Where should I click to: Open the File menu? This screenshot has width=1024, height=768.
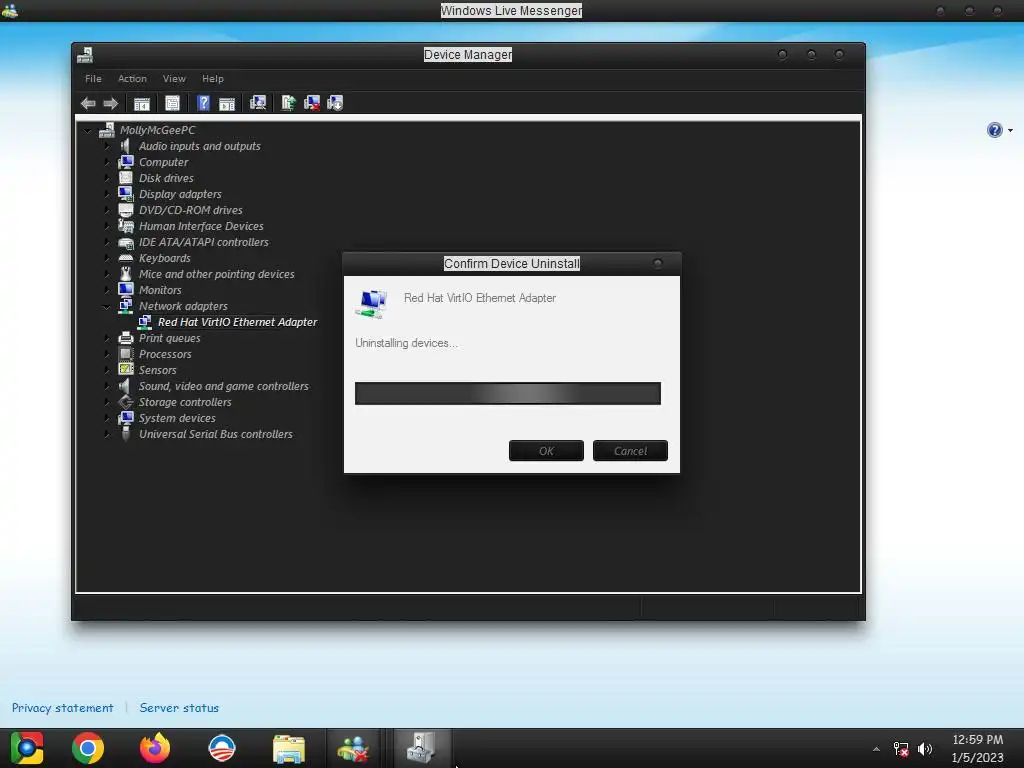(x=93, y=78)
